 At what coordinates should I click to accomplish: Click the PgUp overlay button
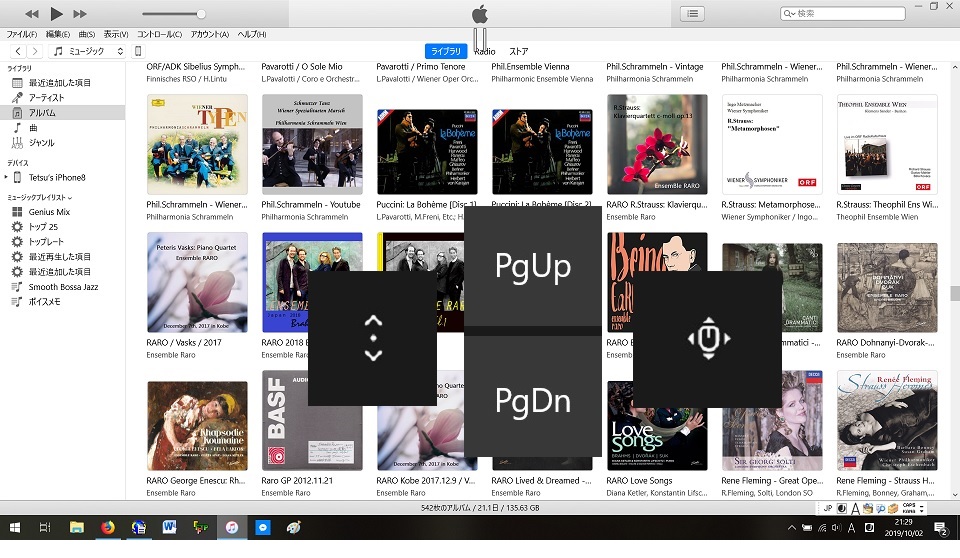coord(533,266)
